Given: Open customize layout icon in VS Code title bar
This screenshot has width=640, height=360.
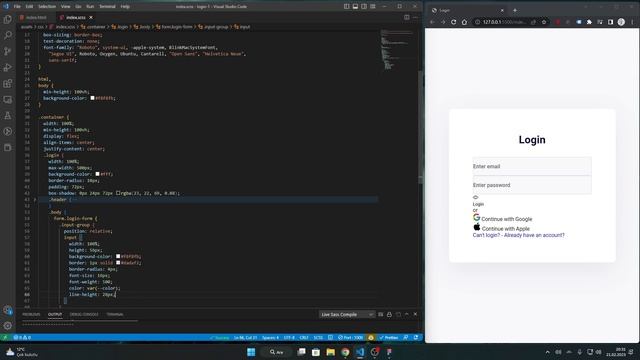Looking at the screenshot, I should click(x=373, y=6).
